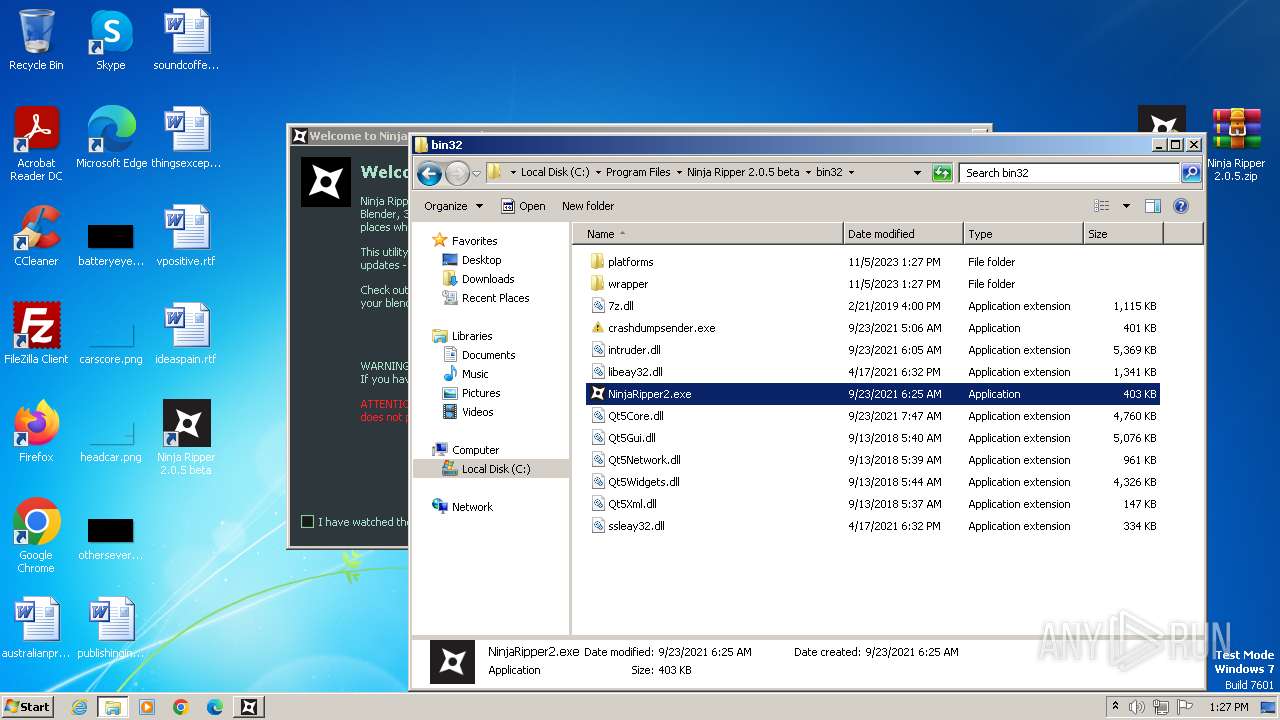Image resolution: width=1280 pixels, height=720 pixels.
Task: Select Local Disk (C:) in navigation pane
Action: coord(496,469)
